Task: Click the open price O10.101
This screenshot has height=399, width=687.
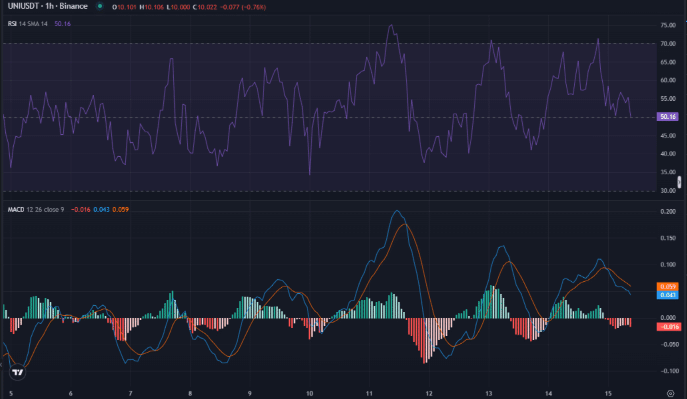Action: (x=124, y=7)
